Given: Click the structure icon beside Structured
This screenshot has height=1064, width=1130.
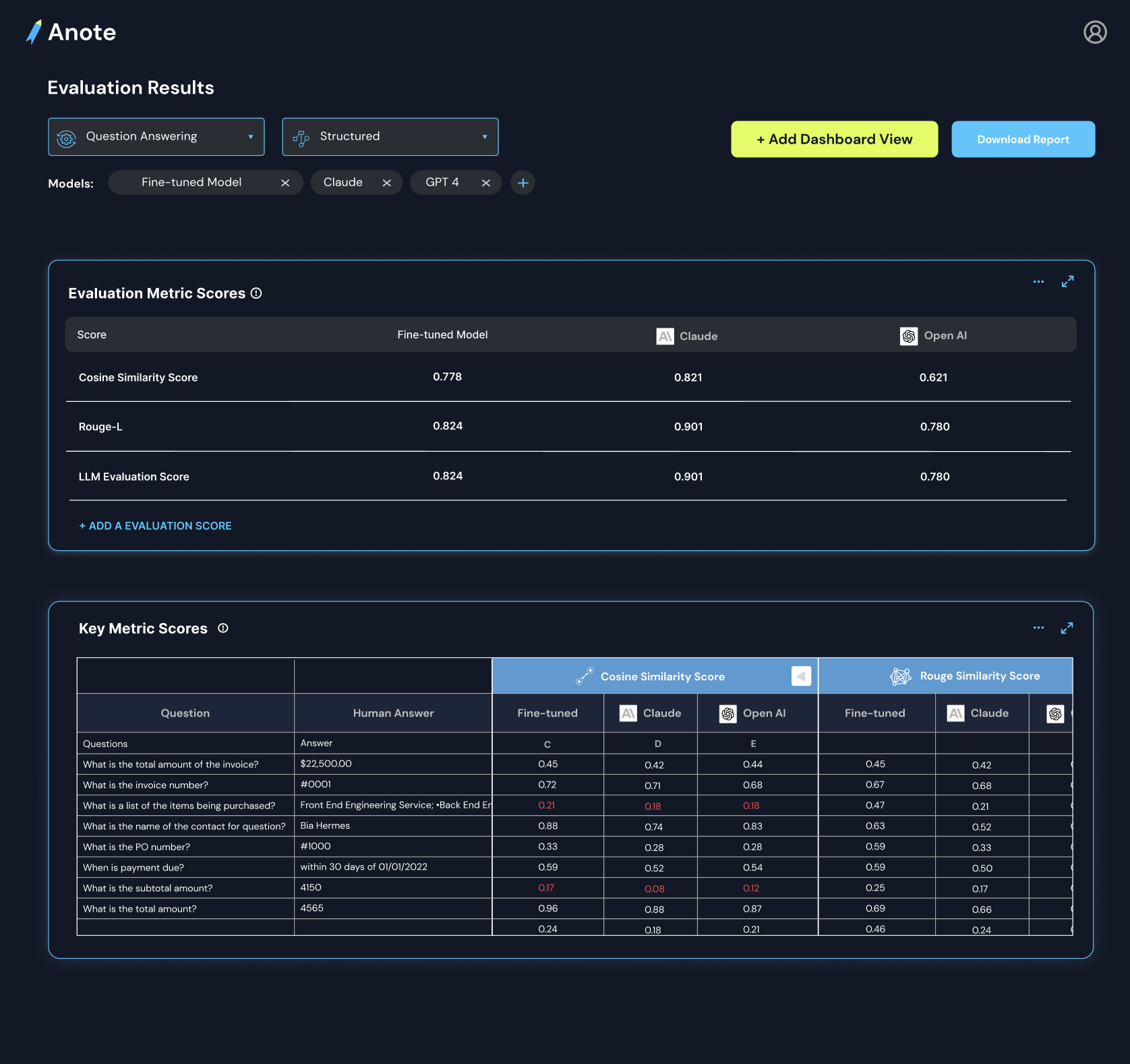Looking at the screenshot, I should tap(301, 138).
